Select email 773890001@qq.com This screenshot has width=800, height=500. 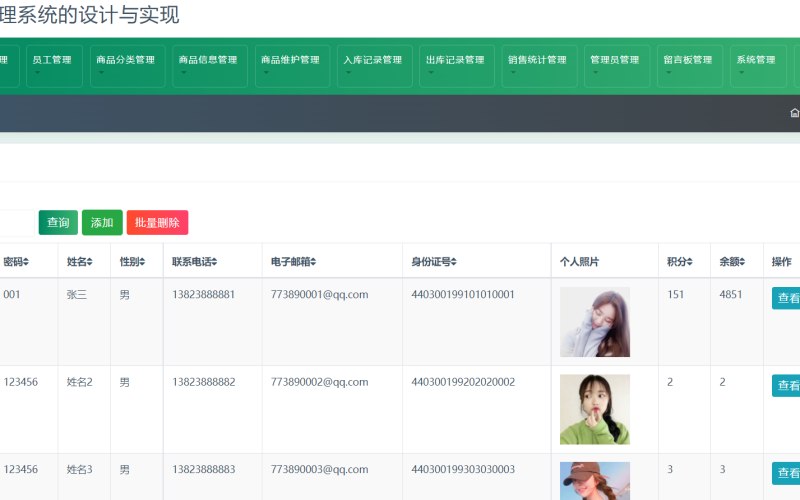[319, 294]
